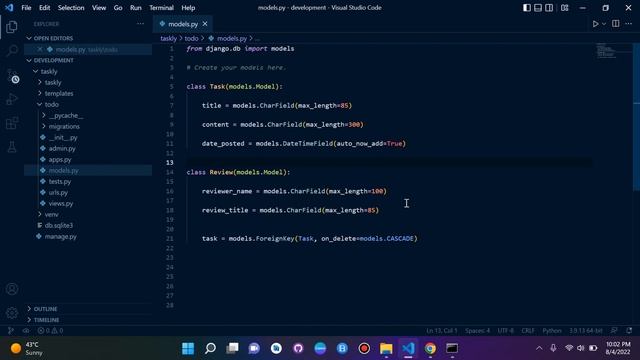Open the Selection menu

[x=71, y=8]
